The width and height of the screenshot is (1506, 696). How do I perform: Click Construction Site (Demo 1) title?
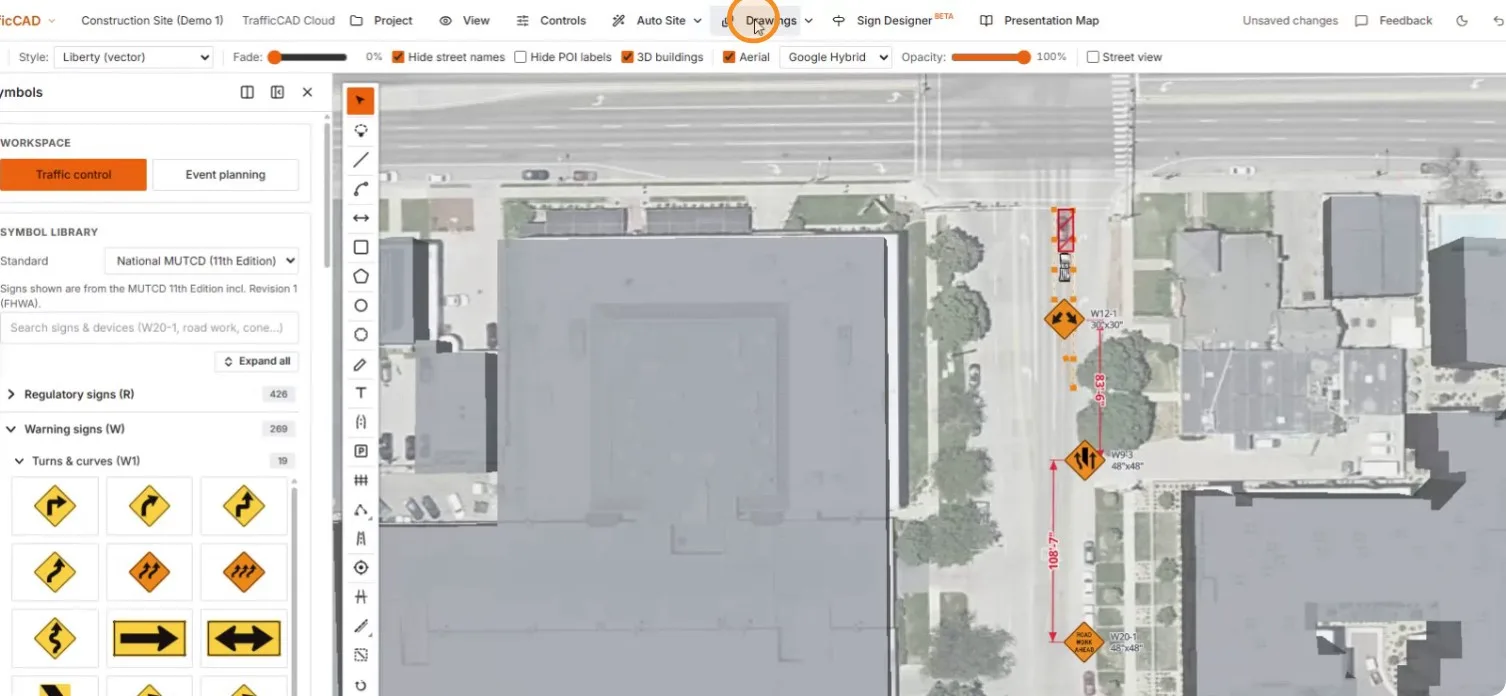[x=152, y=20]
